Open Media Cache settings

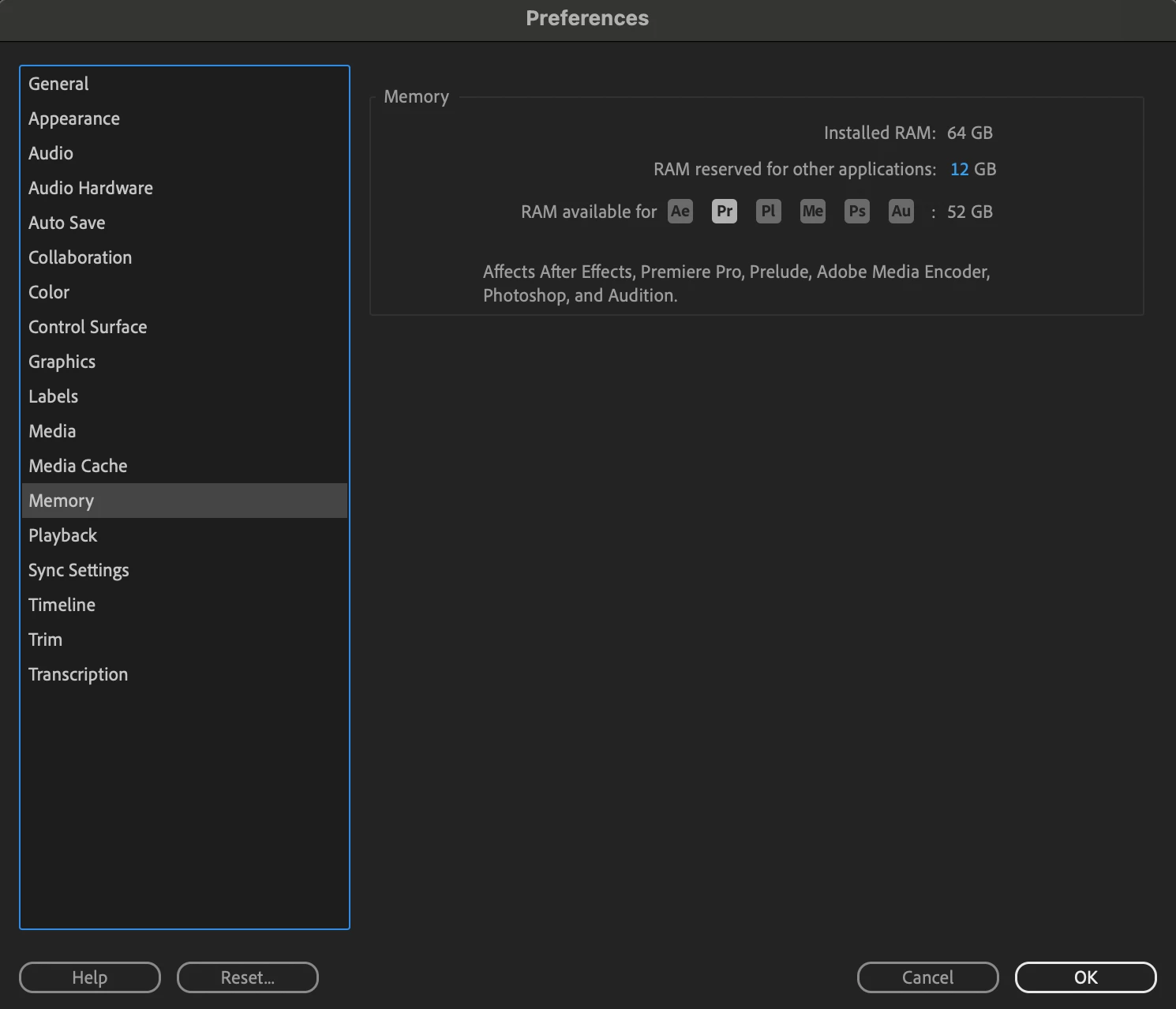(x=185, y=466)
